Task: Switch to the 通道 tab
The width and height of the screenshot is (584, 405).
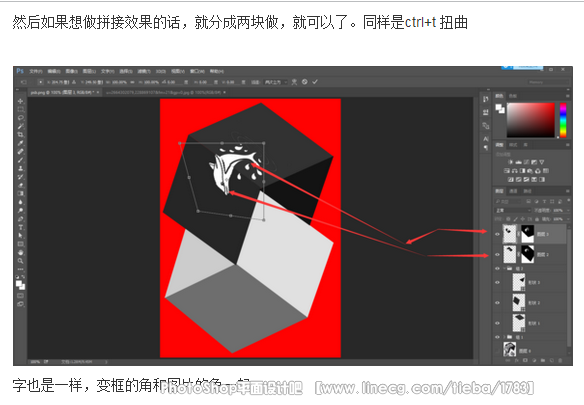Action: pyautogui.click(x=513, y=191)
